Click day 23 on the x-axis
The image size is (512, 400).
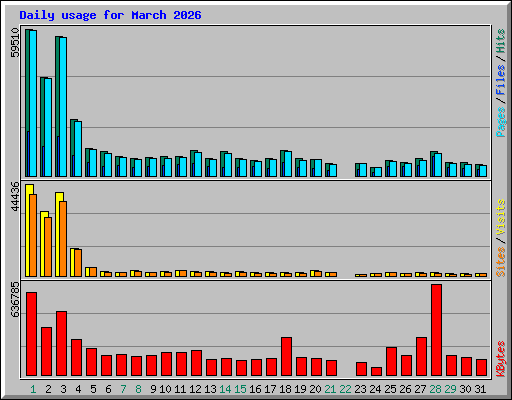point(360,389)
